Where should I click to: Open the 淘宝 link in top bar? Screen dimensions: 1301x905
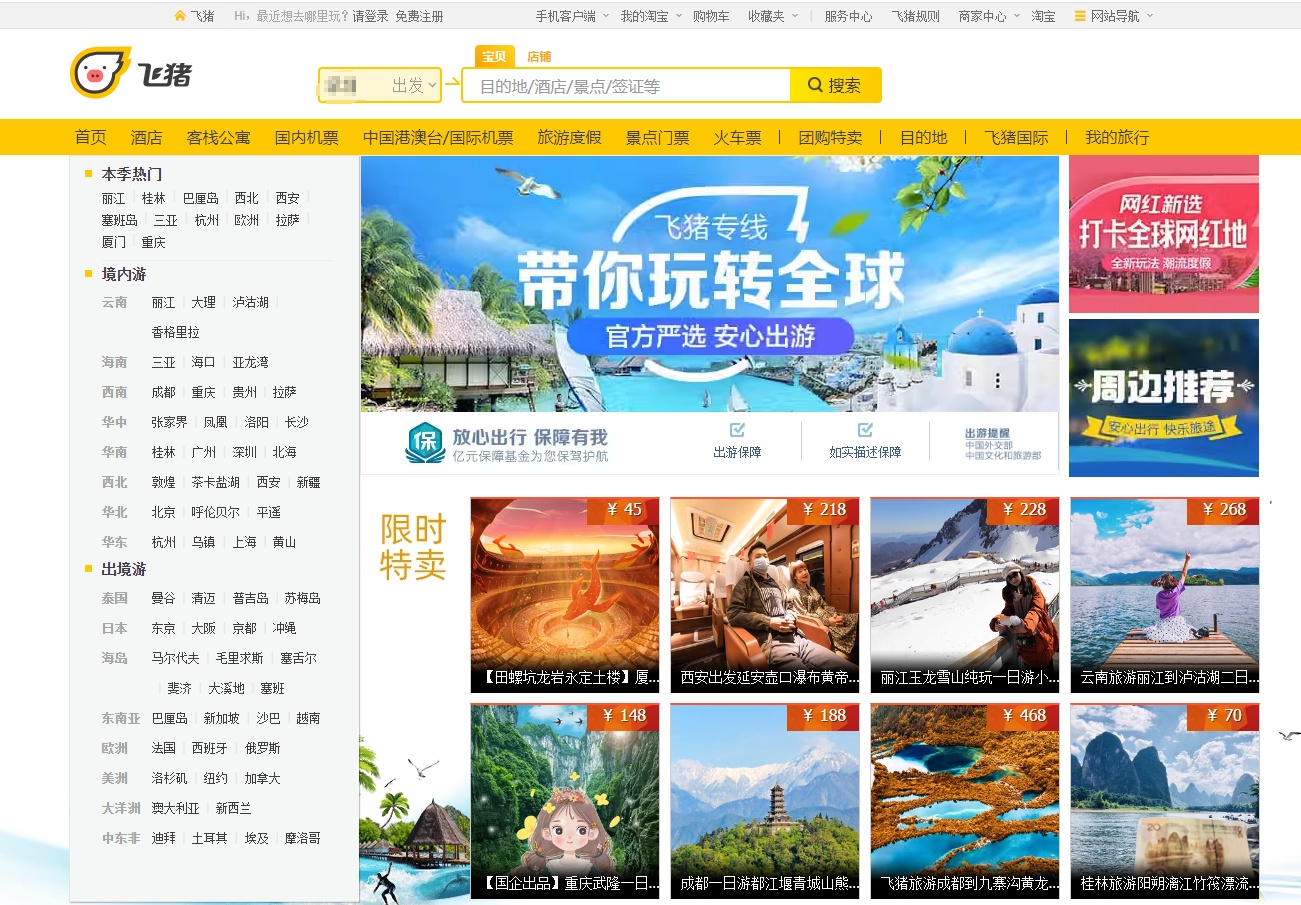pos(1044,16)
